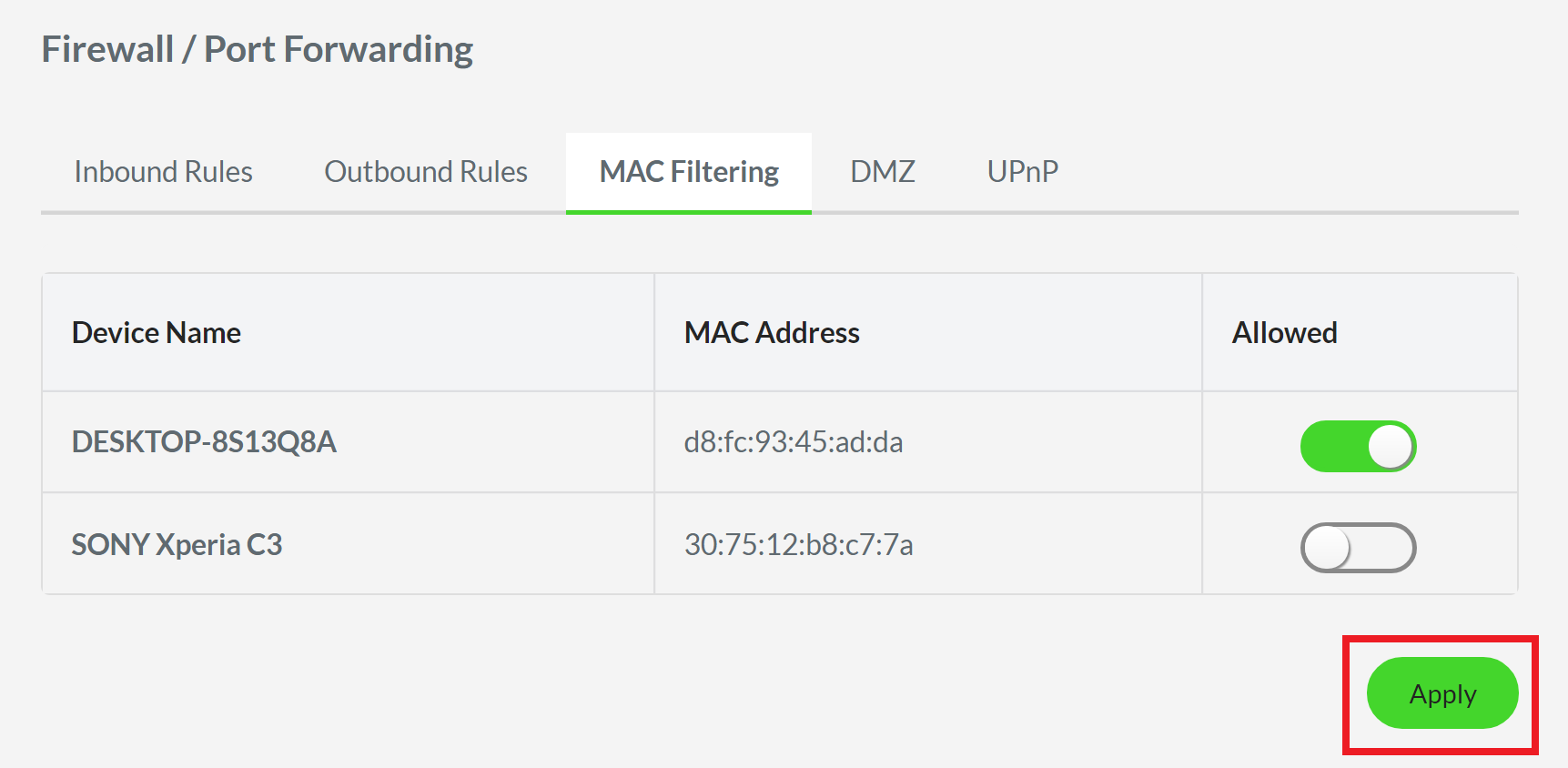Click MAC address d8:fc:93:45:ad:da
Image resolution: width=1568 pixels, height=768 pixels.
point(794,442)
